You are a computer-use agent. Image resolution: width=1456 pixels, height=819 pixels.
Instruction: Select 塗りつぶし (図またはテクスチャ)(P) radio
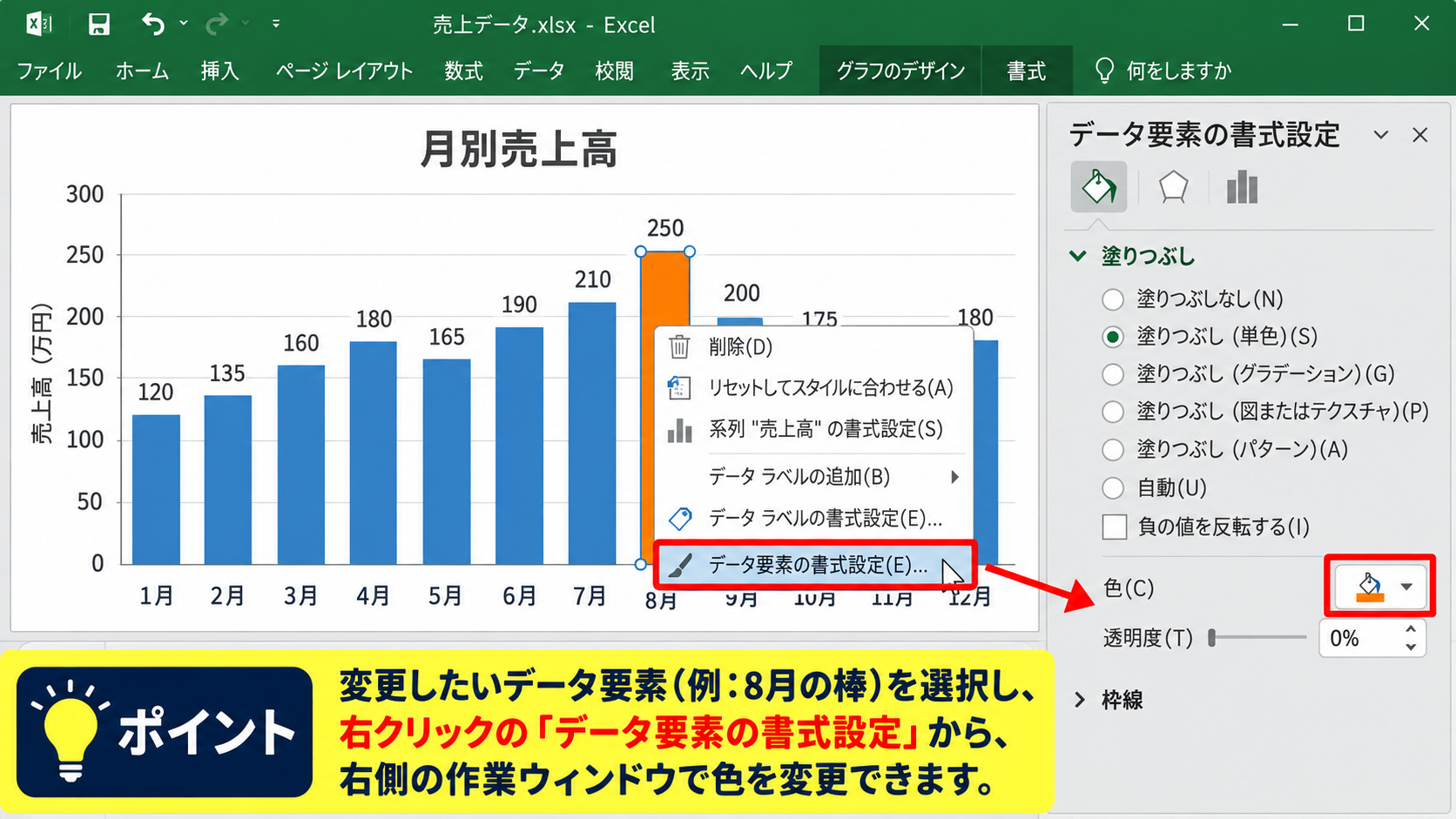click(1113, 412)
